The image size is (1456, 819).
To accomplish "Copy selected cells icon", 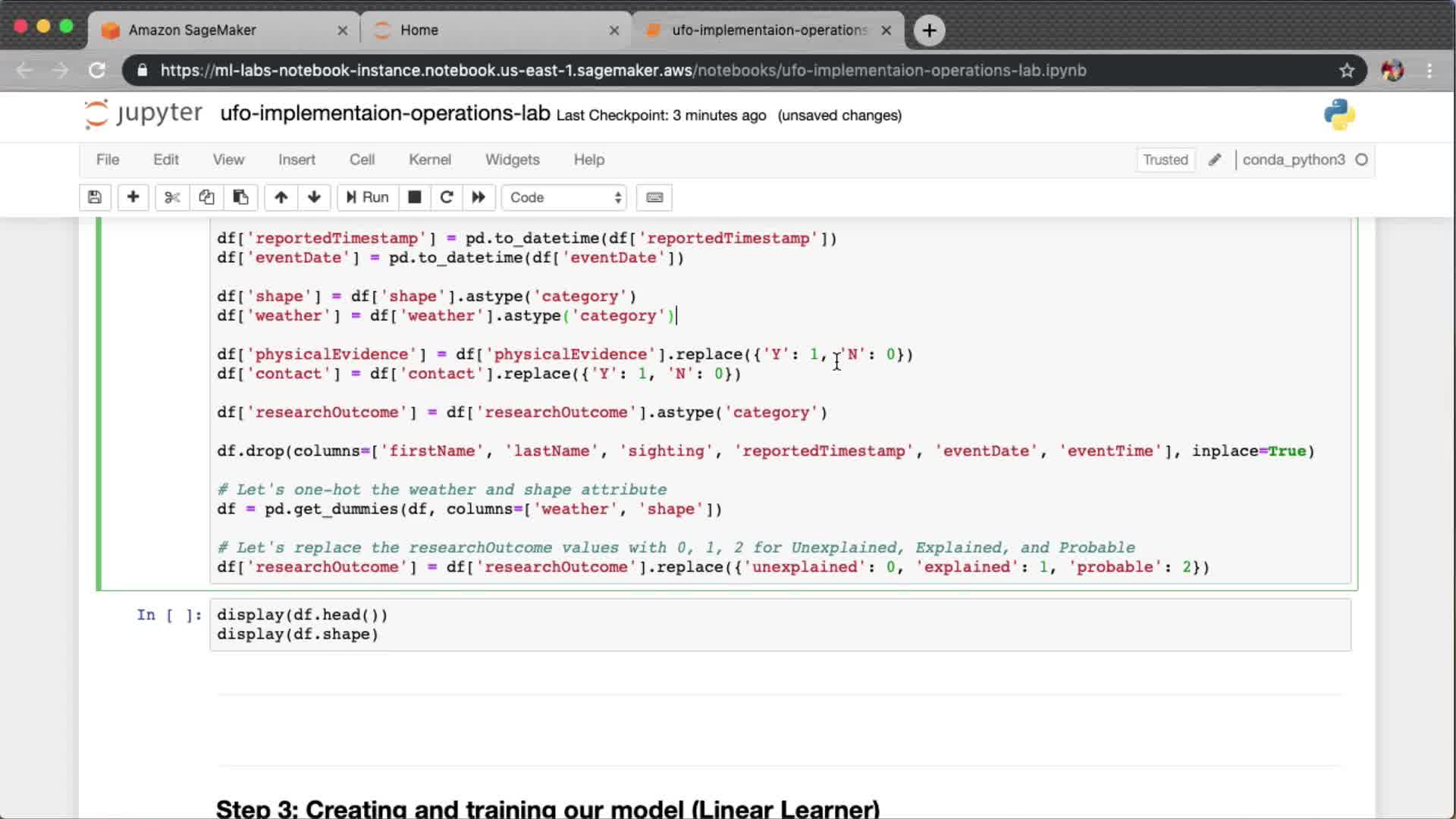I will [206, 197].
